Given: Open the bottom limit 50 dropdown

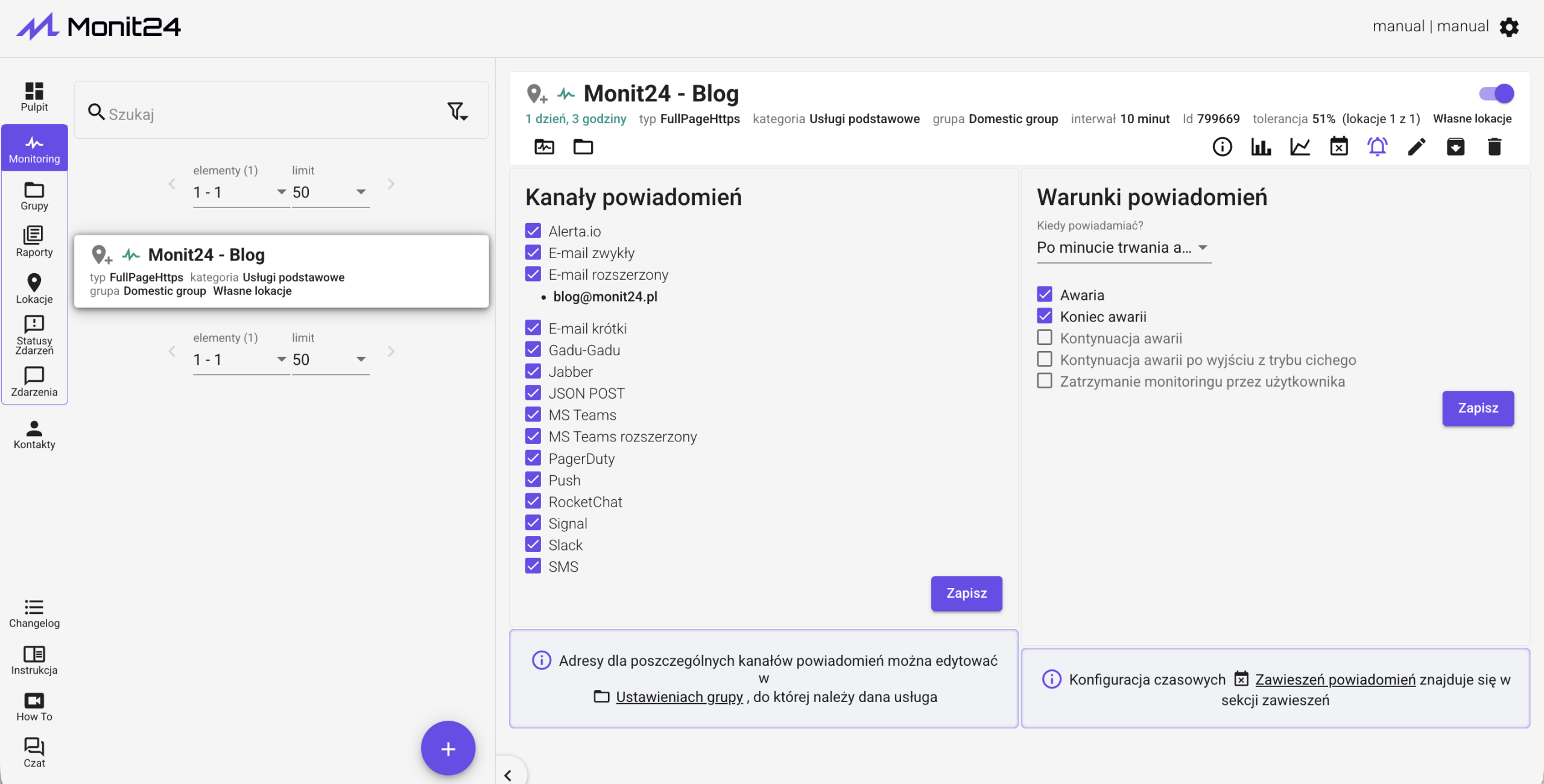Looking at the screenshot, I should 331,360.
